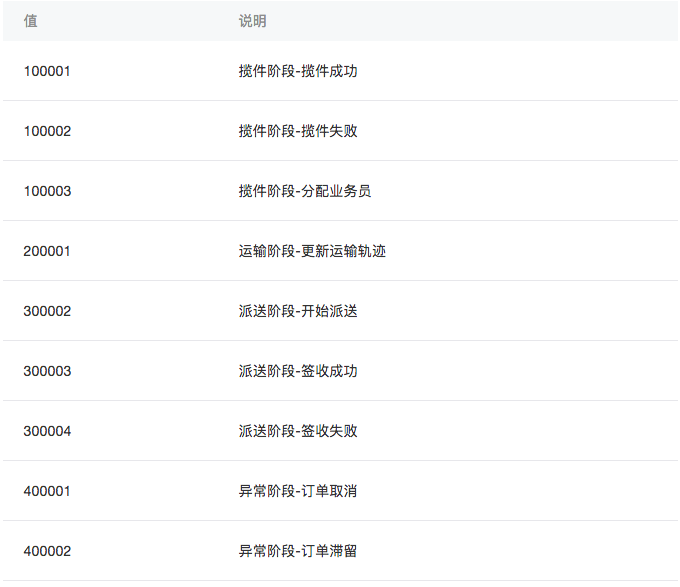Select description 异常阶段-订单取消

pyautogui.click(x=298, y=491)
